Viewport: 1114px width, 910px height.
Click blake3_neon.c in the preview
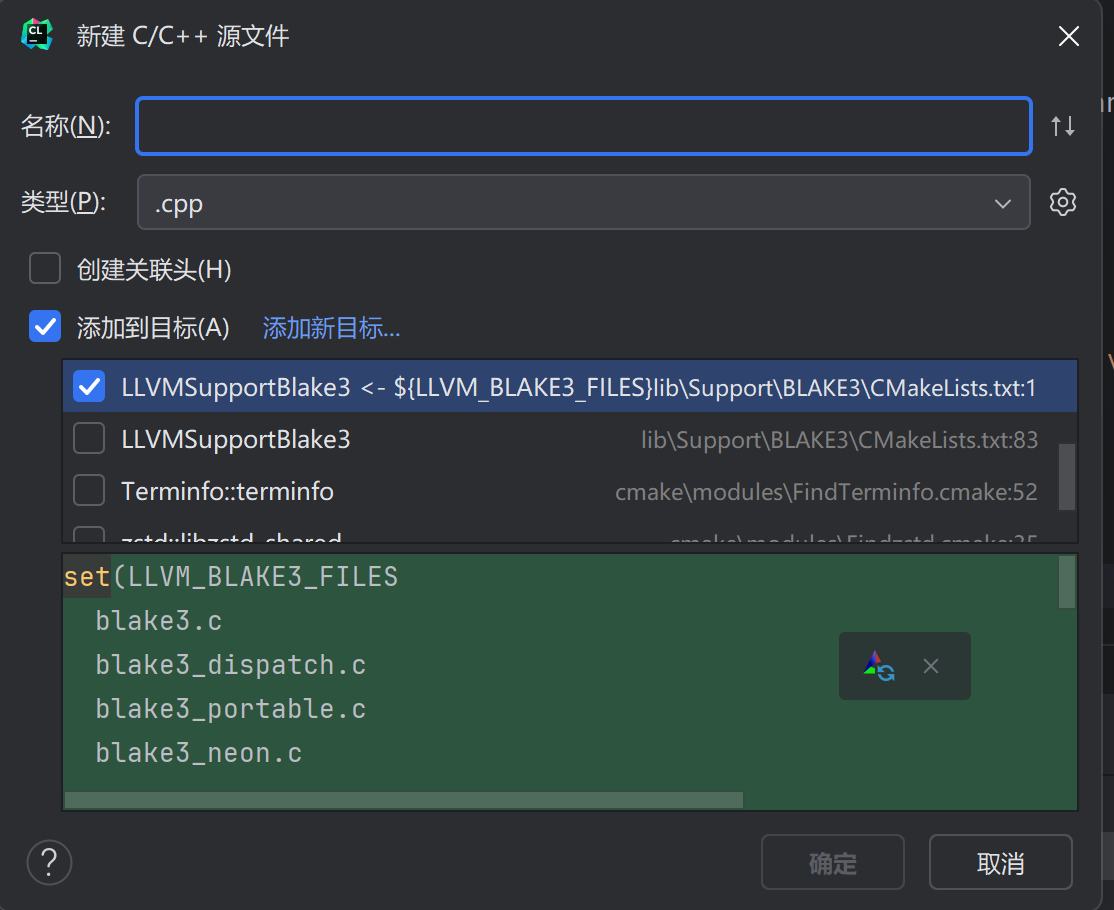199,753
